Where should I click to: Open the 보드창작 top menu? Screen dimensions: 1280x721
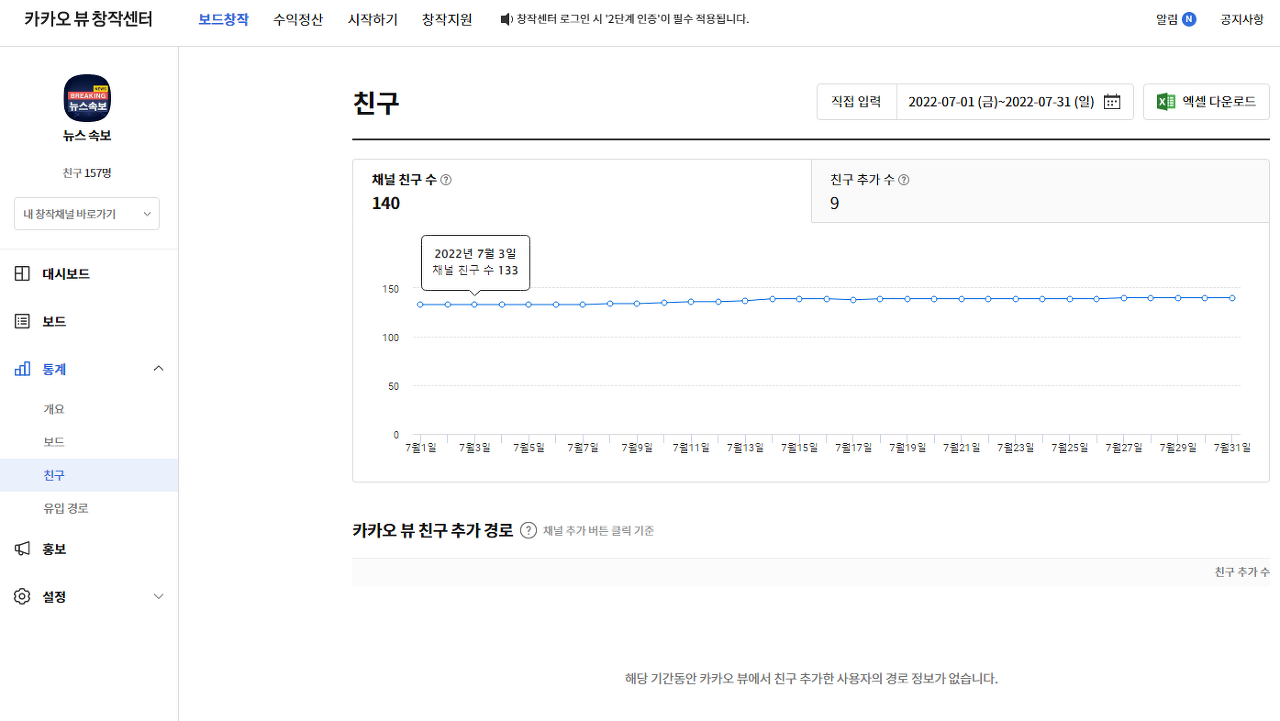(x=223, y=19)
